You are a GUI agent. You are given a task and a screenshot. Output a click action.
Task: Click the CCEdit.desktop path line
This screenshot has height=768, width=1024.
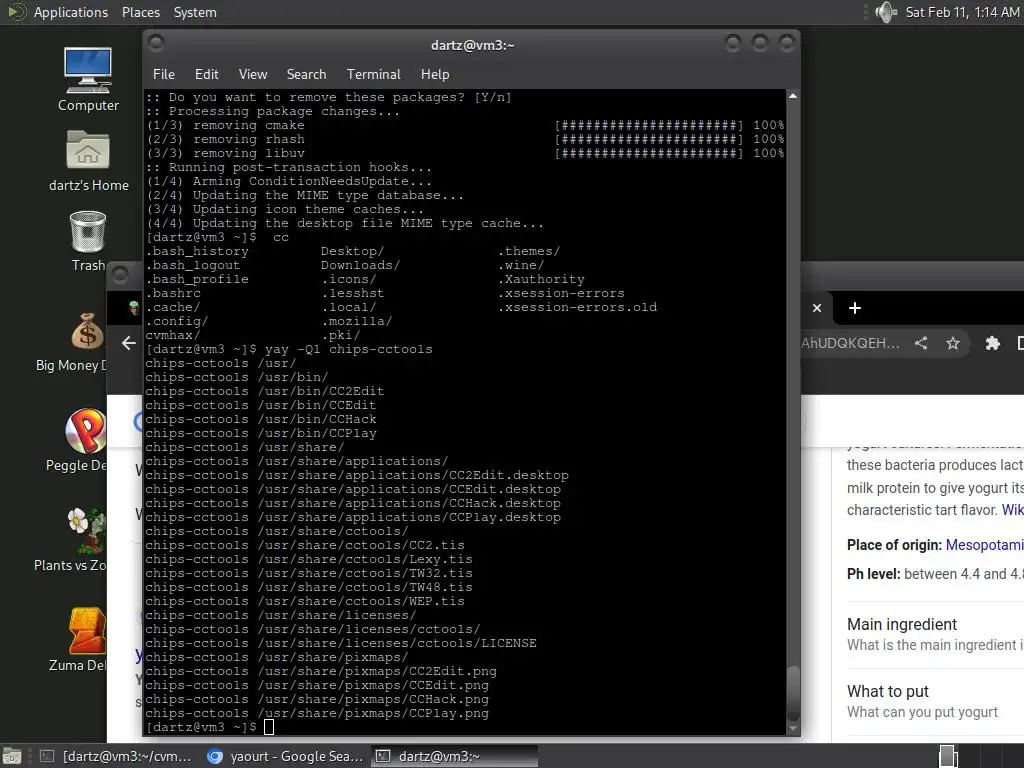353,489
